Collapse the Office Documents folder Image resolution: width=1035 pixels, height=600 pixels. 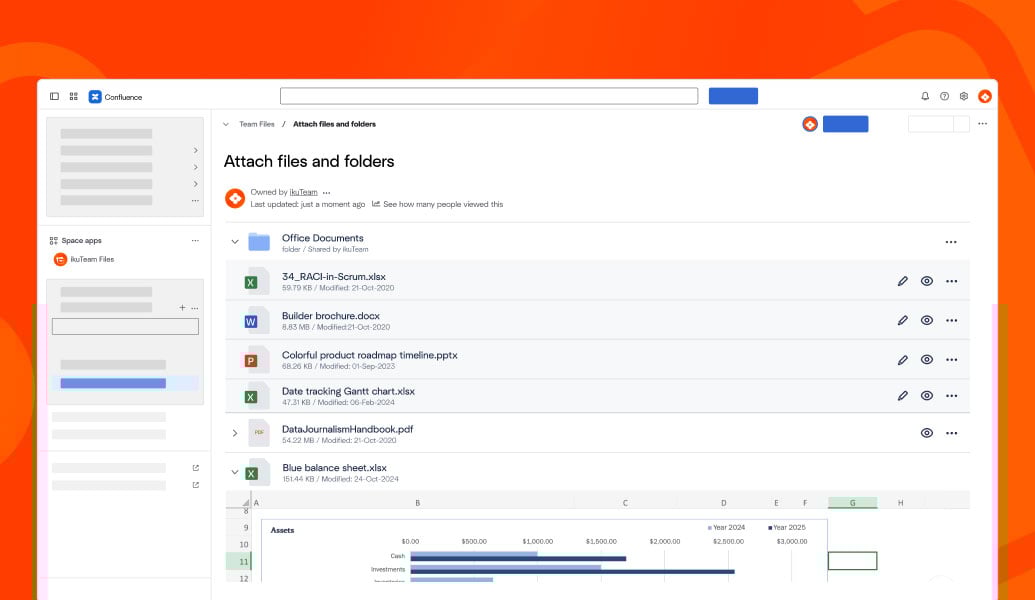point(235,242)
